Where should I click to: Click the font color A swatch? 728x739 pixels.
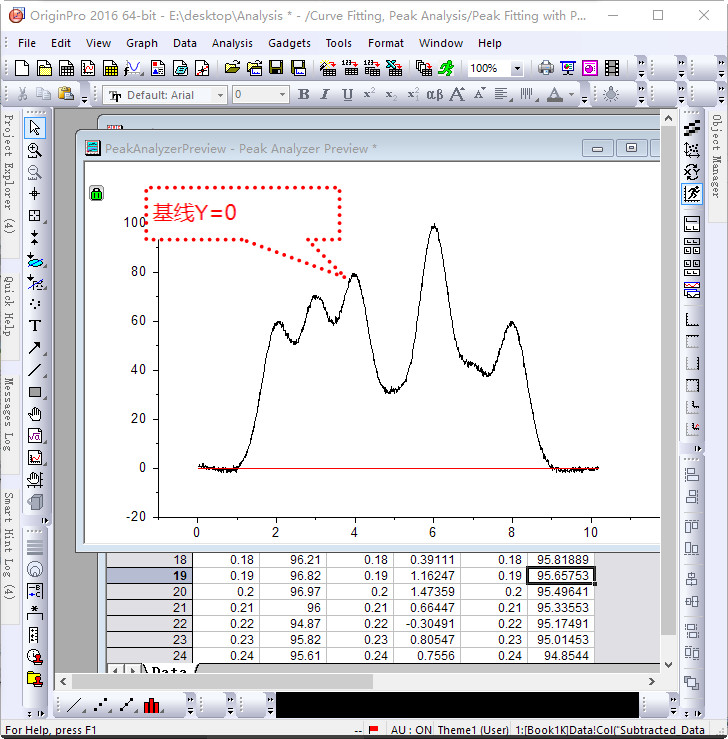[555, 95]
